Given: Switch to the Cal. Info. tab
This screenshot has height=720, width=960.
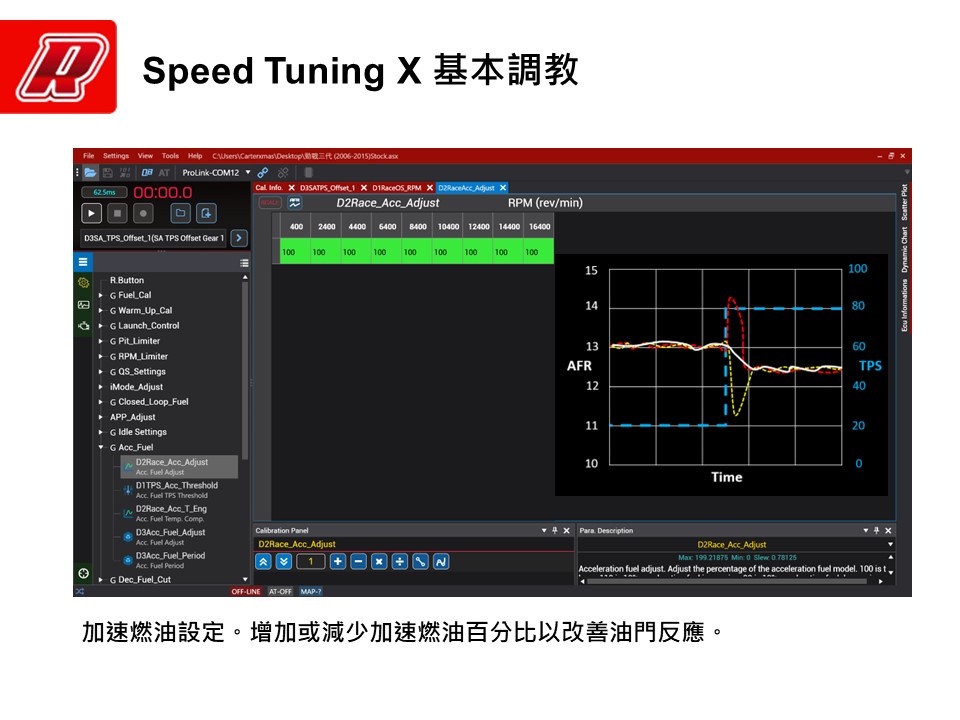Looking at the screenshot, I should pos(269,188).
